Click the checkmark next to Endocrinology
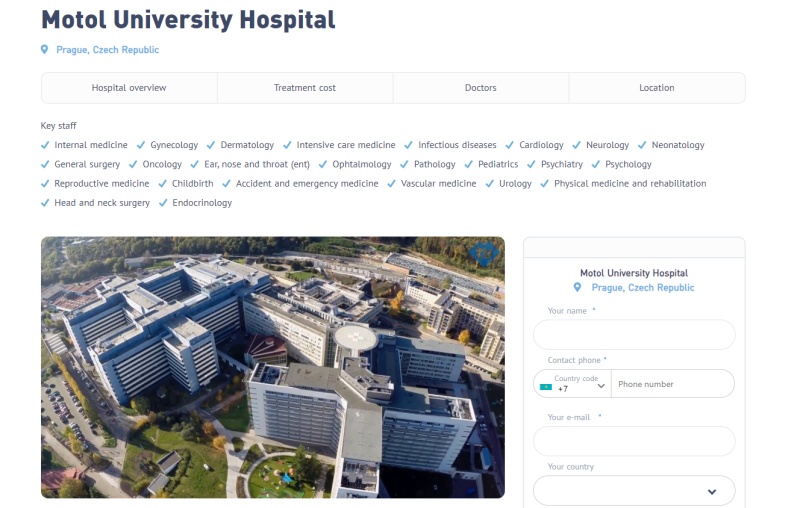 click(163, 203)
